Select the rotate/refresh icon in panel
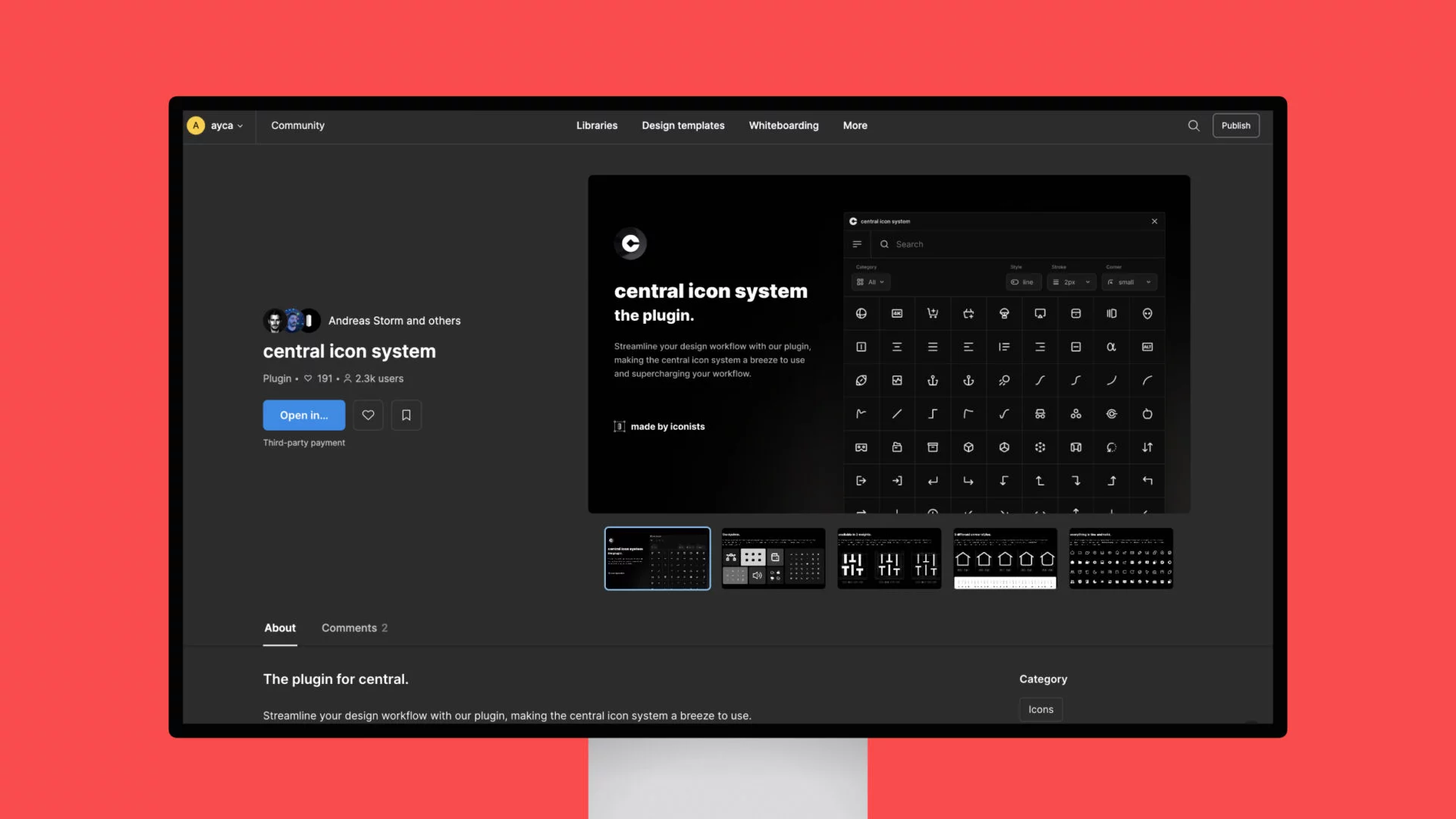Viewport: 1456px width, 819px height. click(1111, 447)
